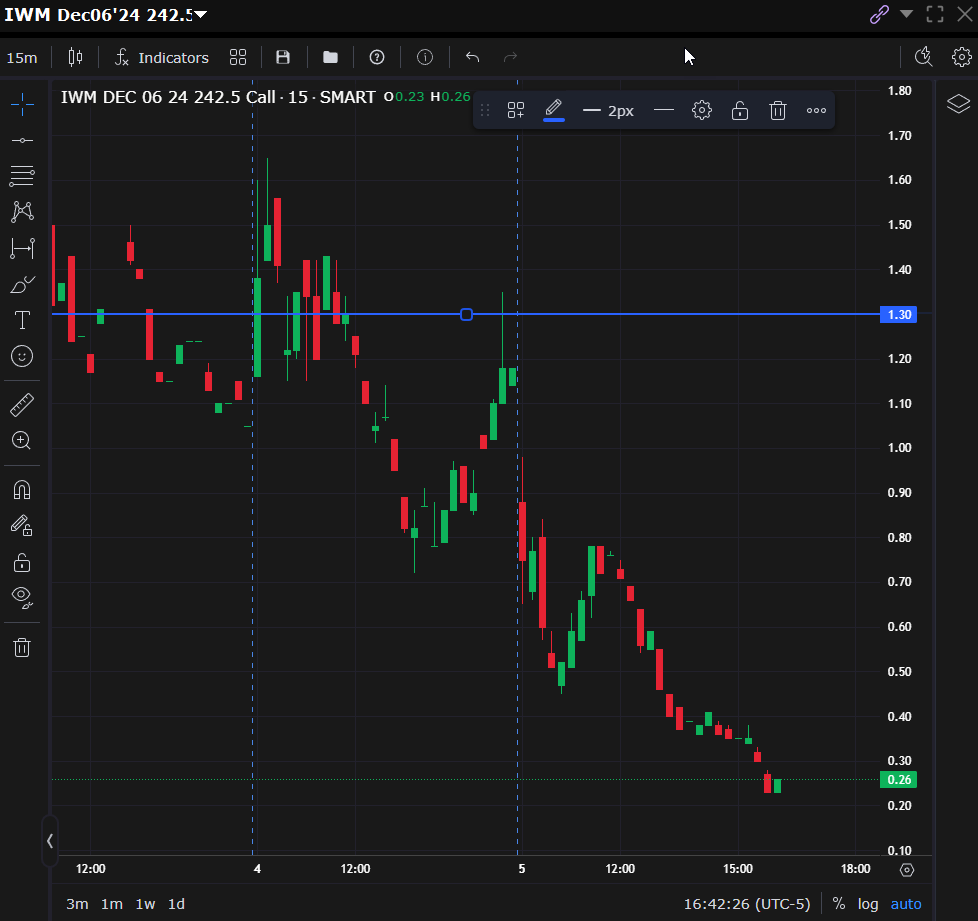Open the Zoom In tool
Image resolution: width=978 pixels, height=921 pixels.
coord(21,440)
